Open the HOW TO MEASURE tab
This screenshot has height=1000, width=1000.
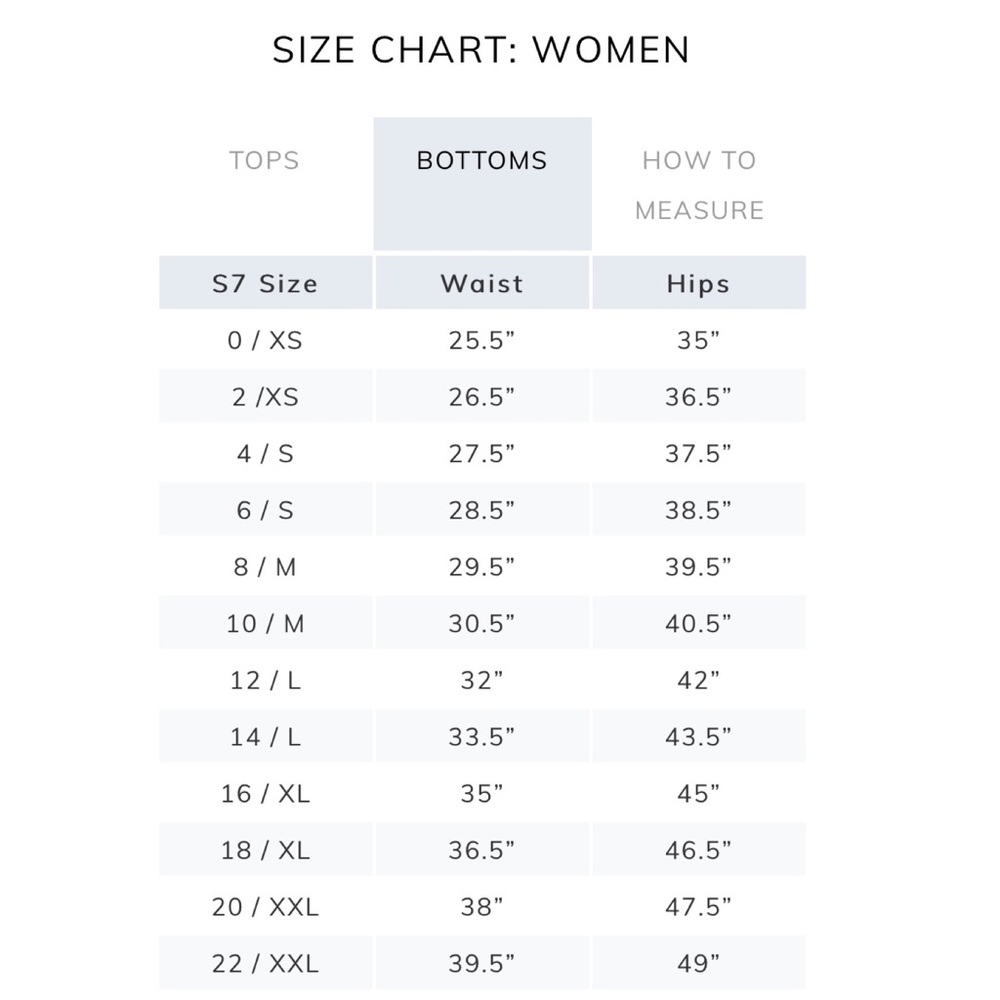click(x=700, y=185)
